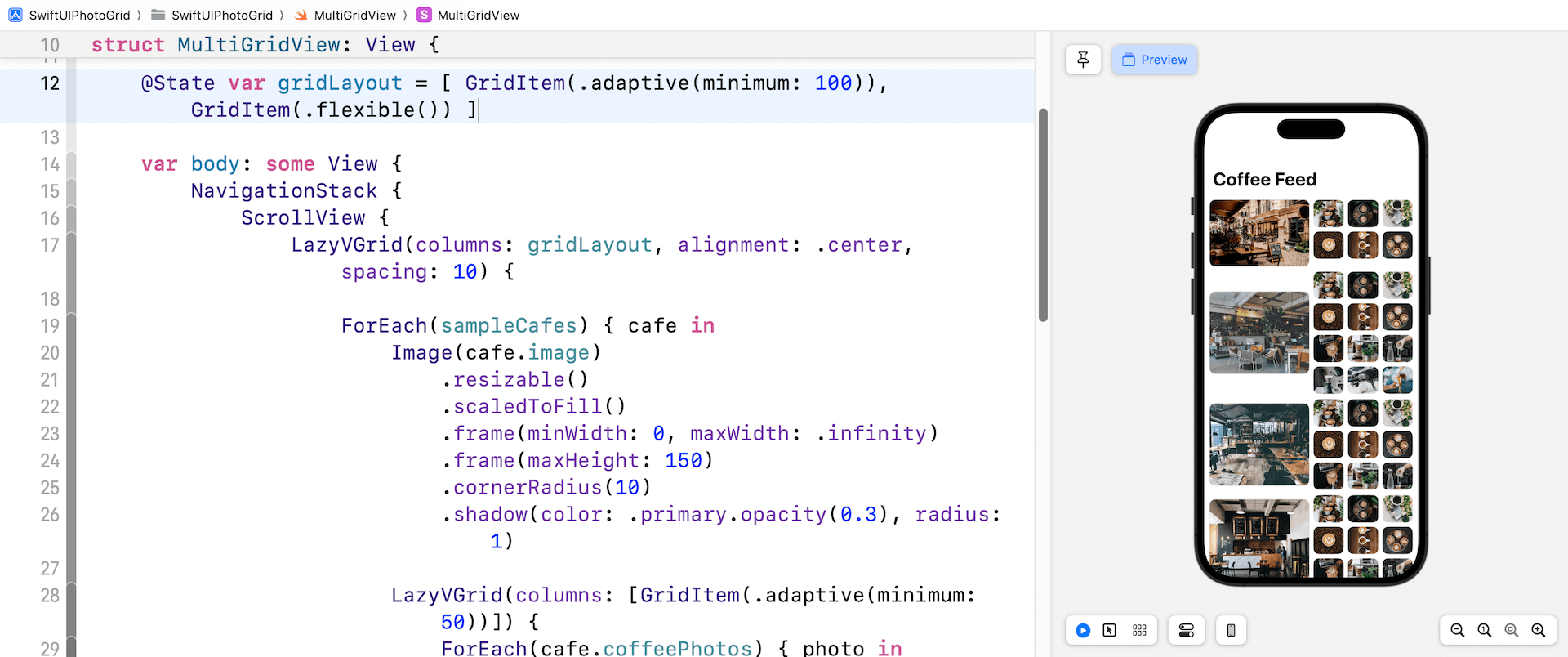Click line number 12 in gutter
This screenshot has height=657, width=1568.
point(50,83)
